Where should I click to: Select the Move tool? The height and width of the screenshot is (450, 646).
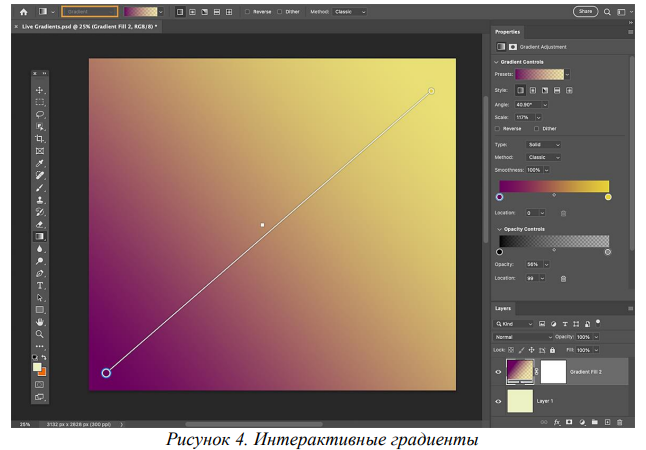(x=40, y=90)
